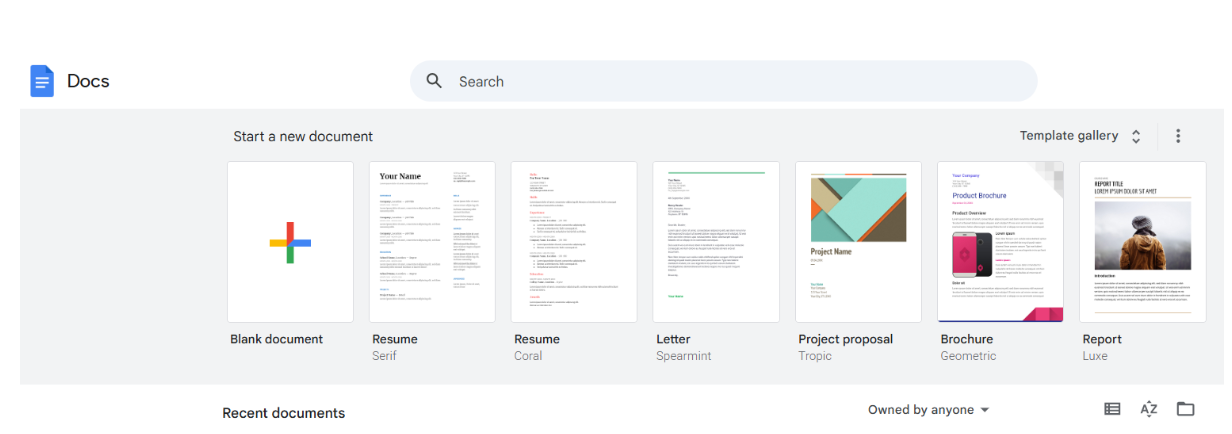Click the Template gallery button
The height and width of the screenshot is (434, 1232).
1068,136
